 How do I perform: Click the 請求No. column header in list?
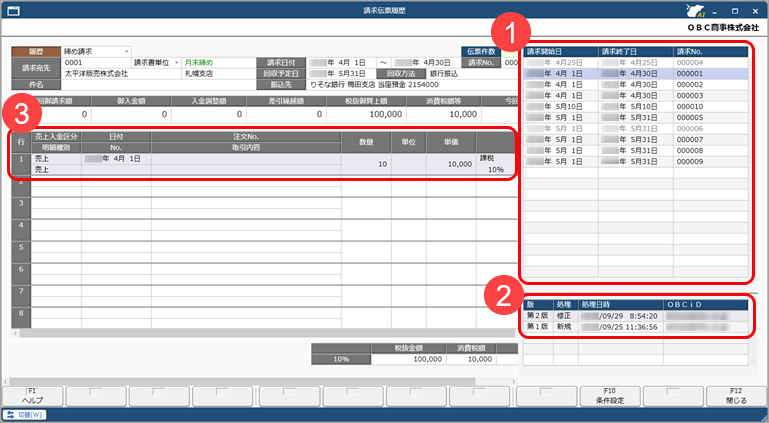(711, 51)
